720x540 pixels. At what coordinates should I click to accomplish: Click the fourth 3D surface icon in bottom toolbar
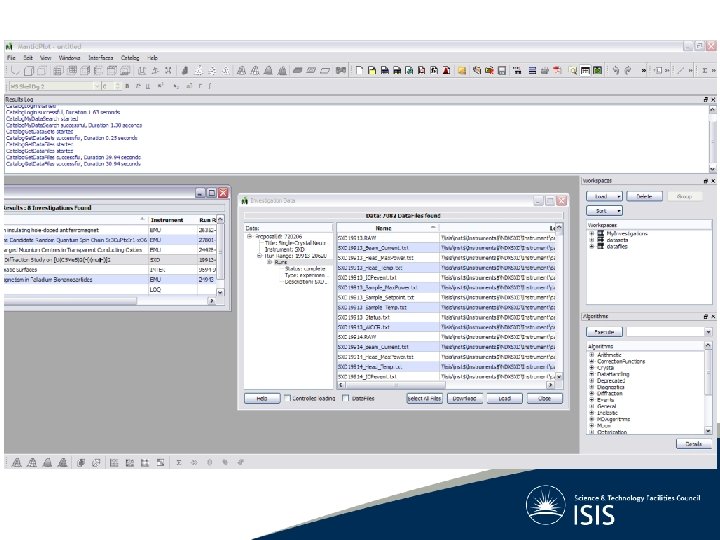click(63, 462)
